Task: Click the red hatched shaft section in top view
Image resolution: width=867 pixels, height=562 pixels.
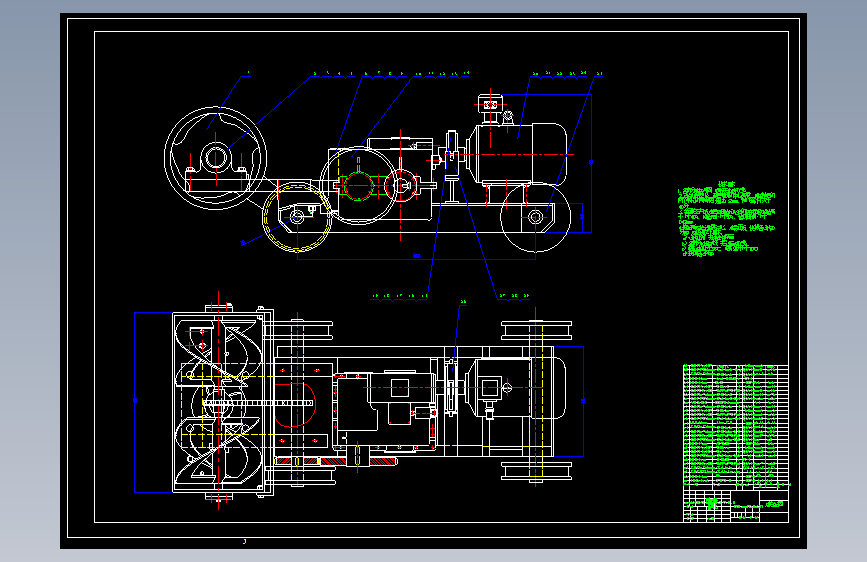Action: (336, 461)
